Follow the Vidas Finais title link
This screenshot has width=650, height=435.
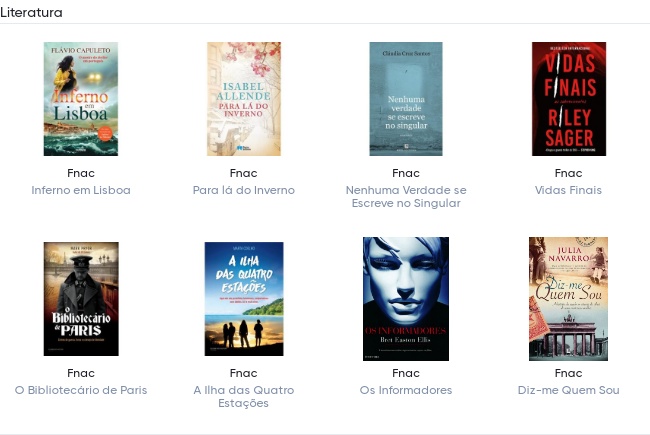click(x=568, y=190)
